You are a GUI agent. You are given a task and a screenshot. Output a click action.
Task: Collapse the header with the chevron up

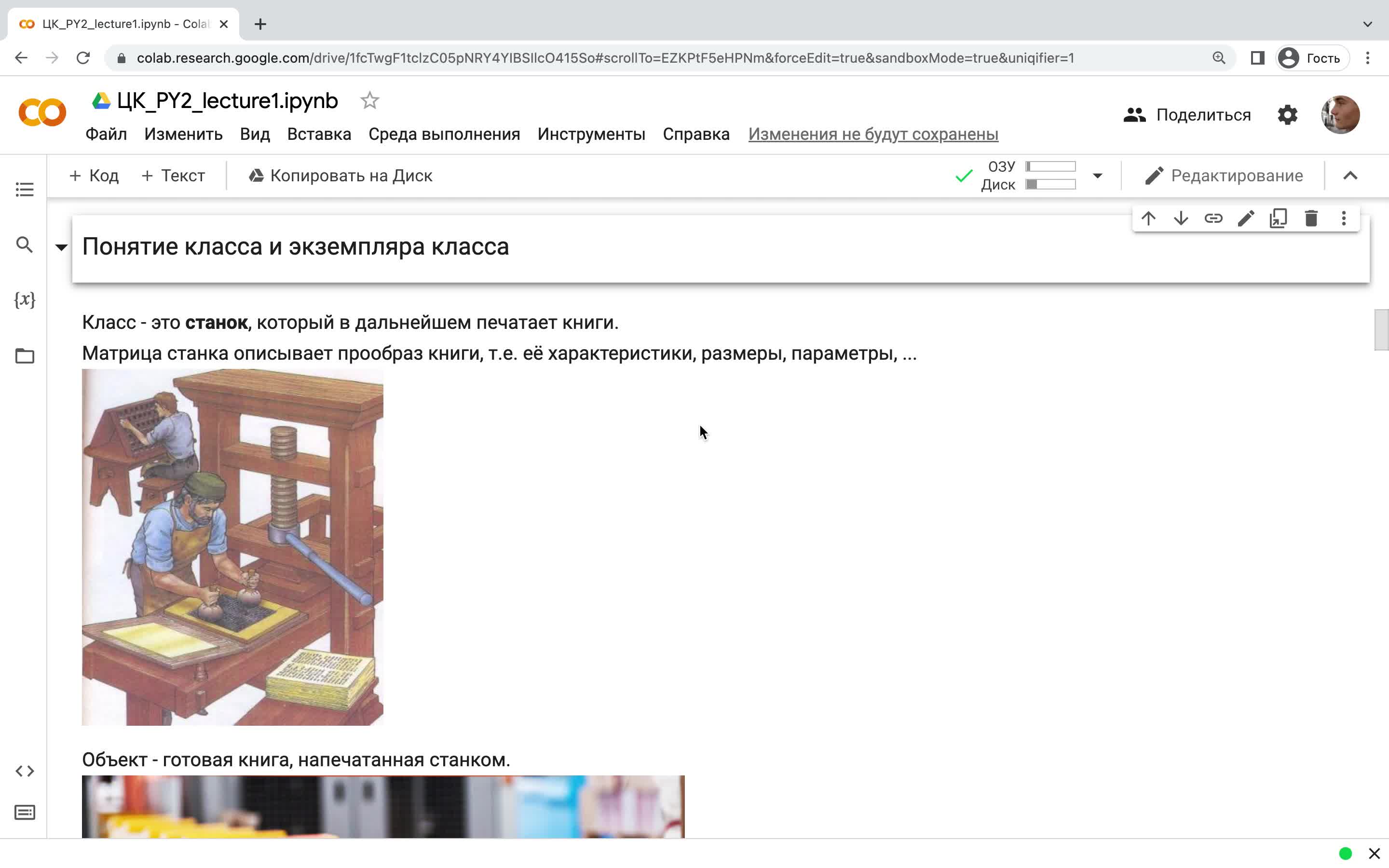pos(1350,176)
